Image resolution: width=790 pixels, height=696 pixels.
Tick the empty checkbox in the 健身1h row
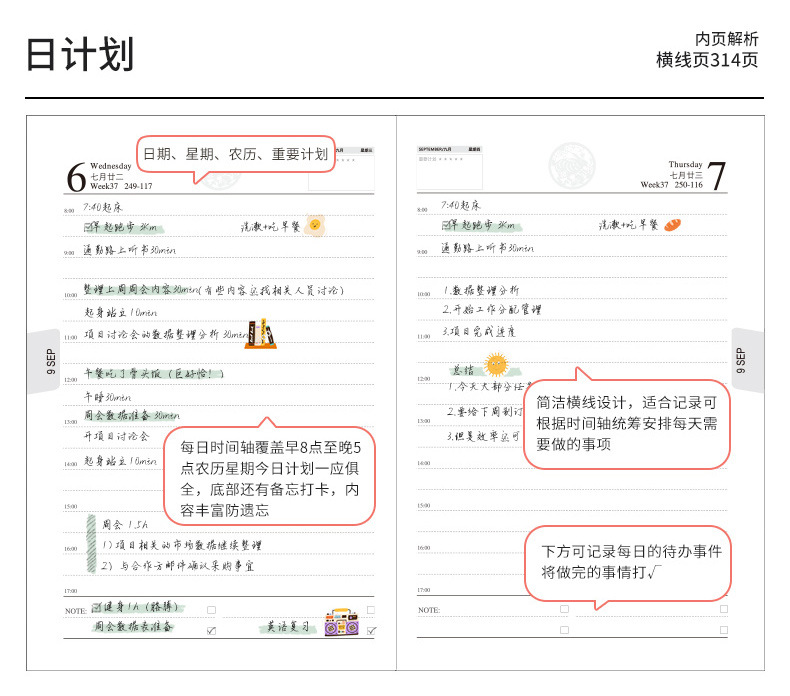tap(212, 610)
